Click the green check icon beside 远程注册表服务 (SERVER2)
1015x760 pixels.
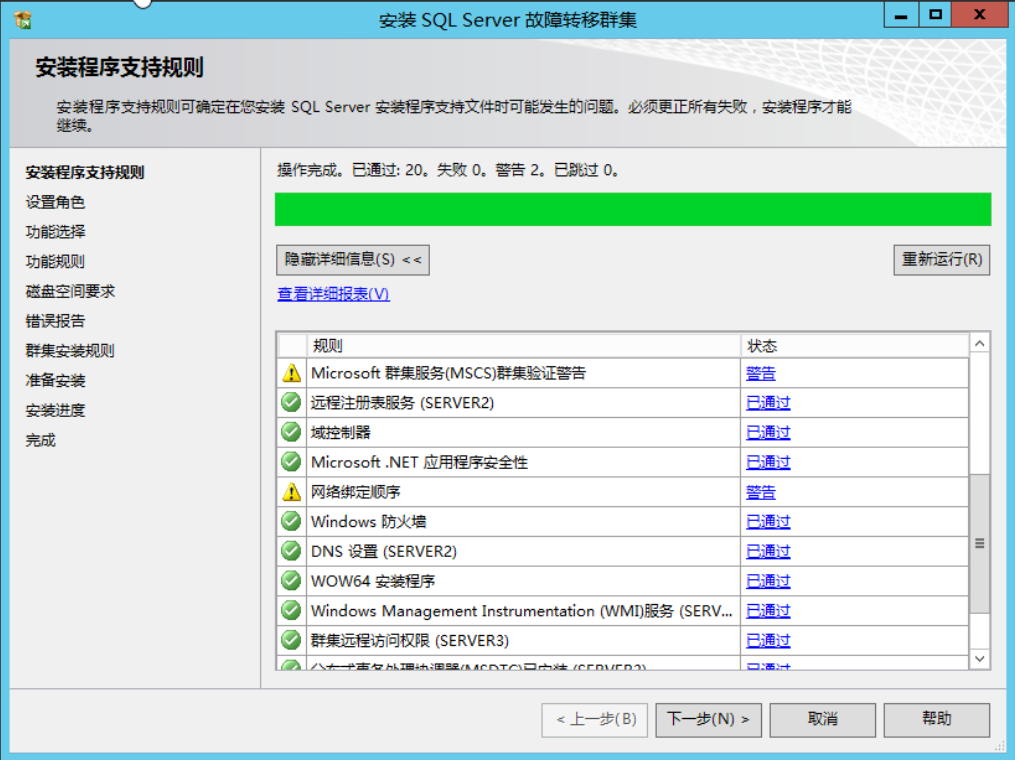(x=291, y=403)
